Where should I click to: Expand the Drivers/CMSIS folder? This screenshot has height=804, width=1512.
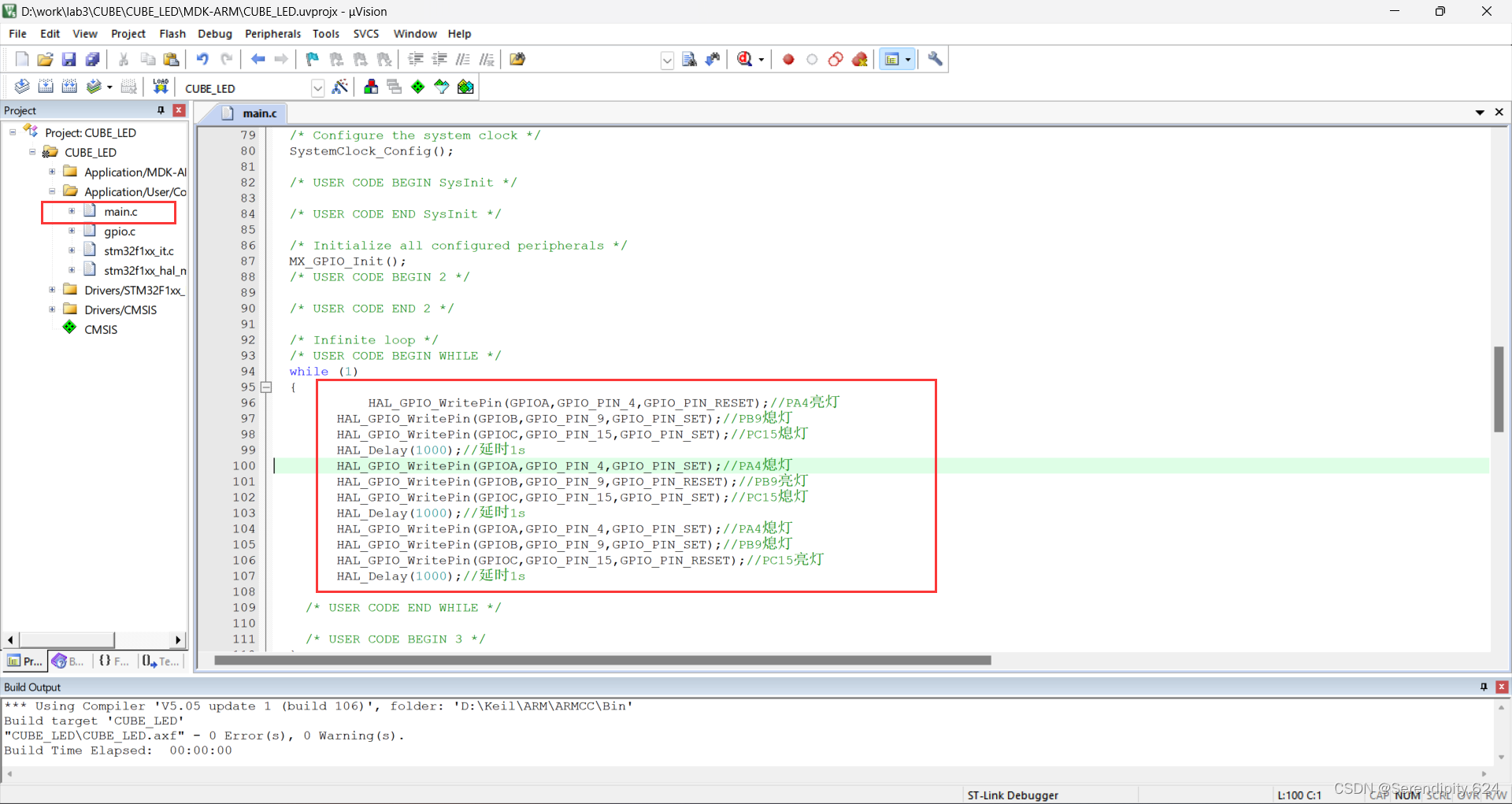(52, 309)
